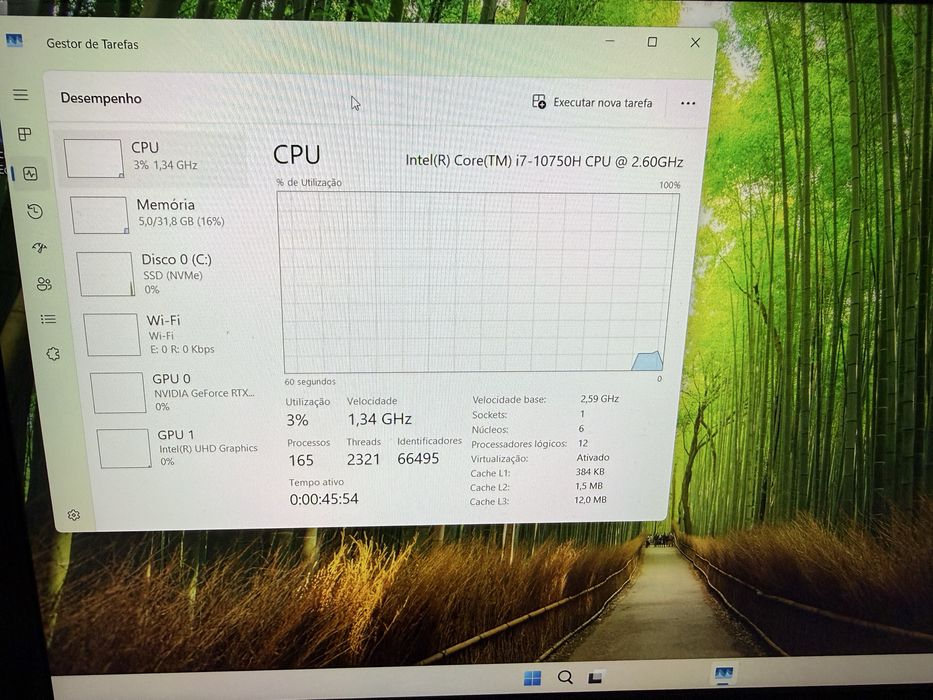Viewport: 933px width, 700px height.
Task: Click Task Manager icon on the taskbar
Action: tap(724, 673)
